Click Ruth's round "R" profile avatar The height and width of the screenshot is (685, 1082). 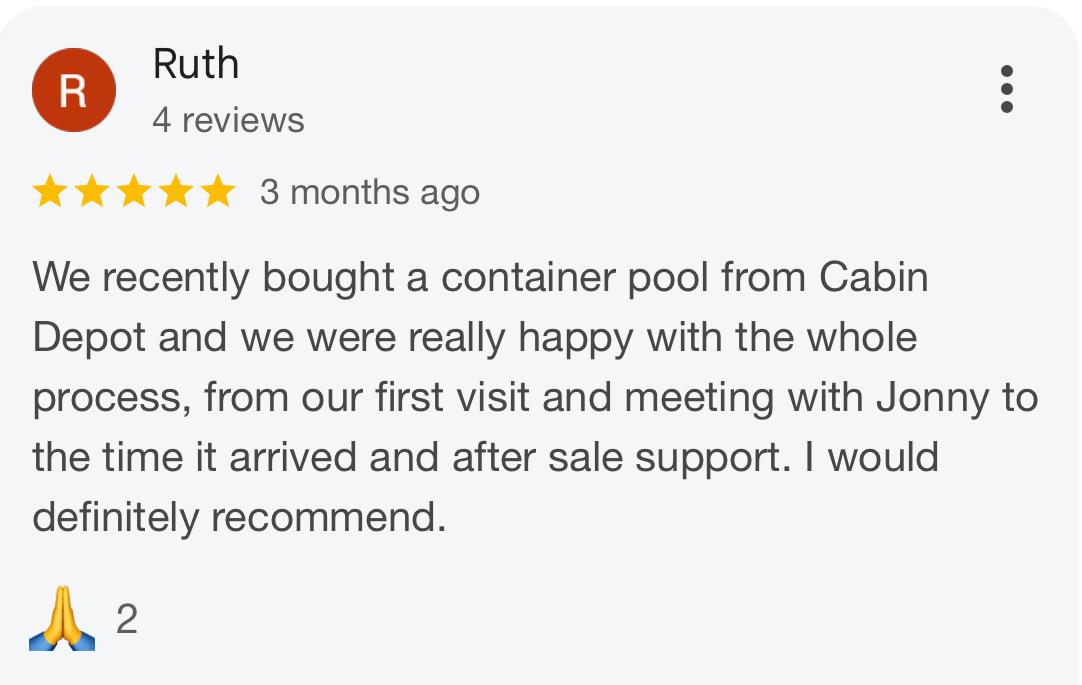(x=74, y=90)
